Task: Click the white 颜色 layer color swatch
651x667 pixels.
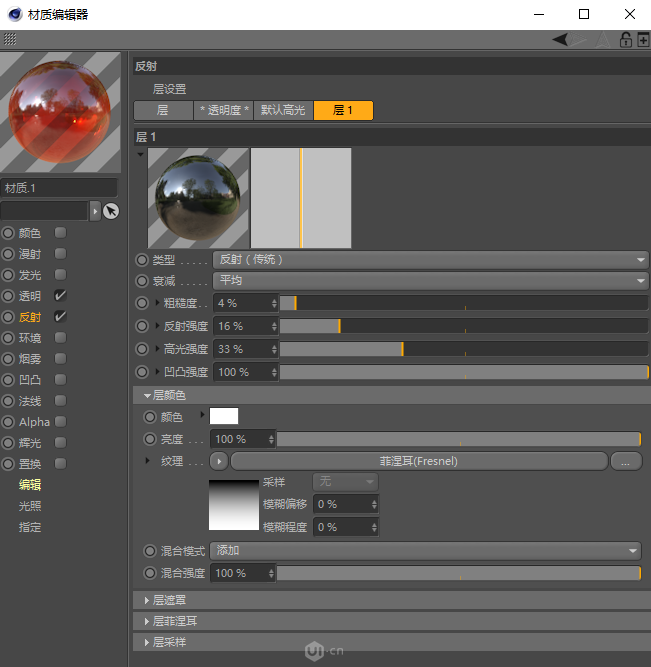Action: pyautogui.click(x=224, y=416)
